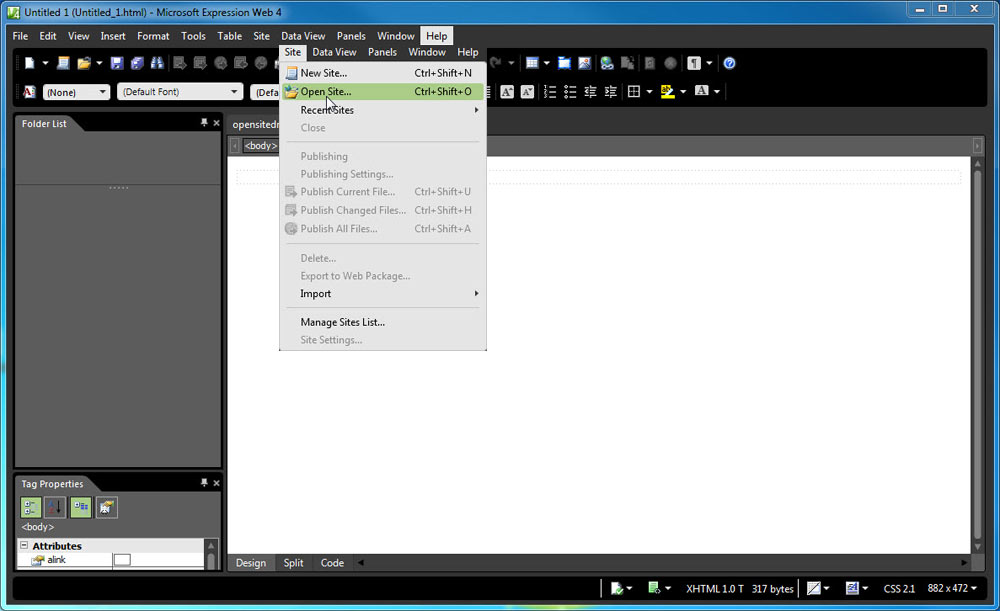This screenshot has height=611, width=1000.
Task: Open Help using the blue question mark icon
Action: pyautogui.click(x=730, y=63)
